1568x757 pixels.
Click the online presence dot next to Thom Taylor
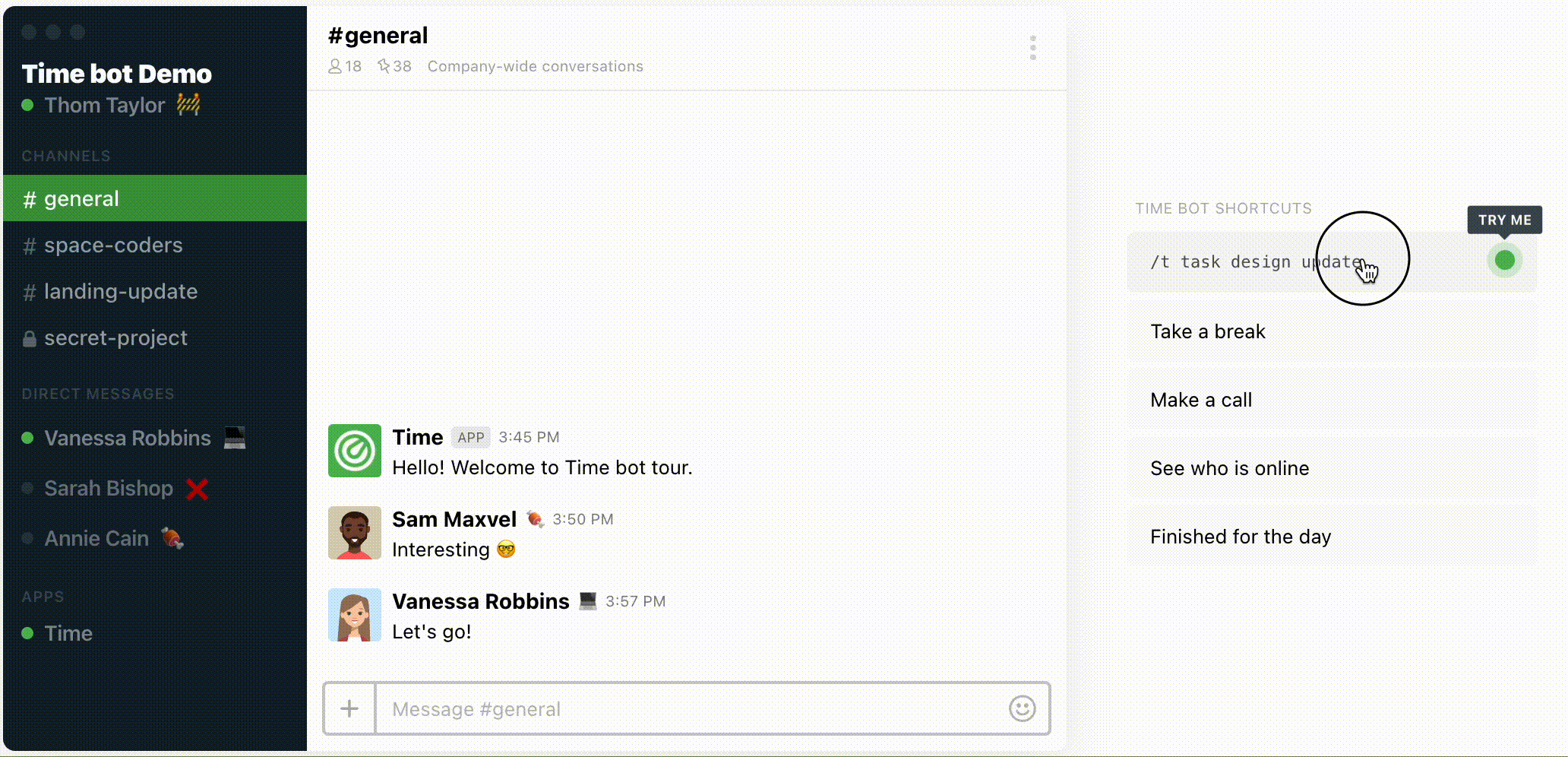click(29, 106)
